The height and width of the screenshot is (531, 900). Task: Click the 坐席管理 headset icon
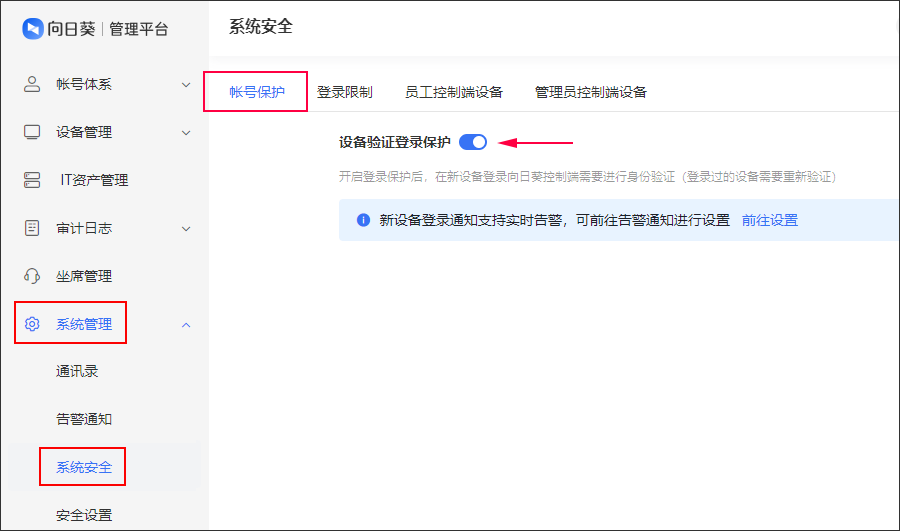(x=32, y=276)
